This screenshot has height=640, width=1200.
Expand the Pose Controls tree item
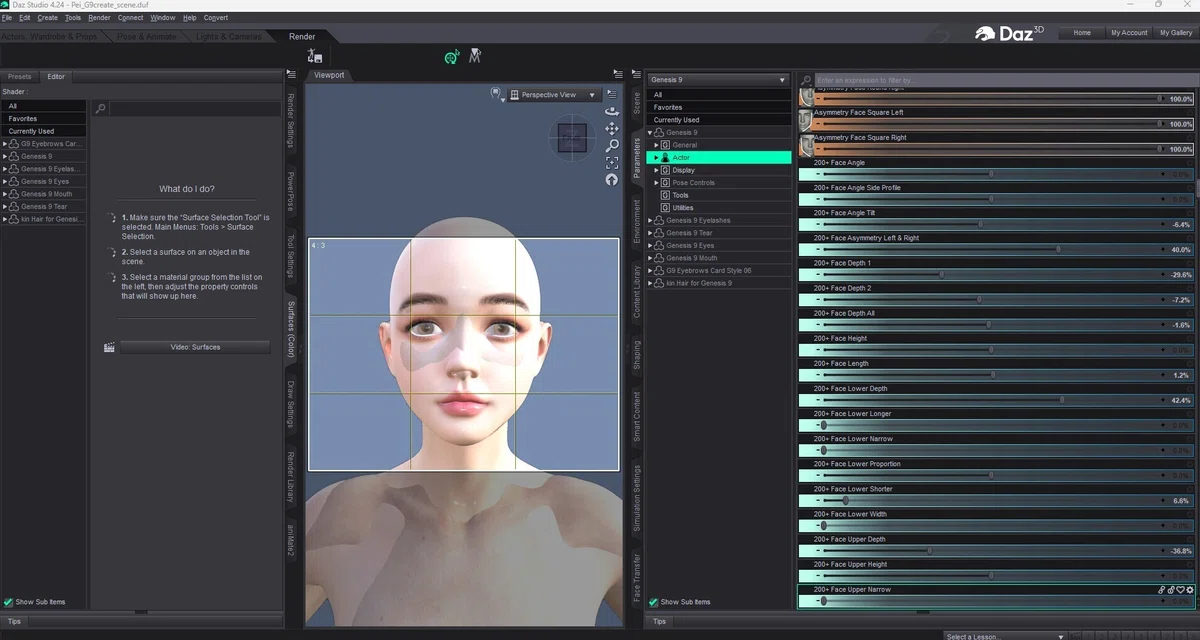[657, 183]
